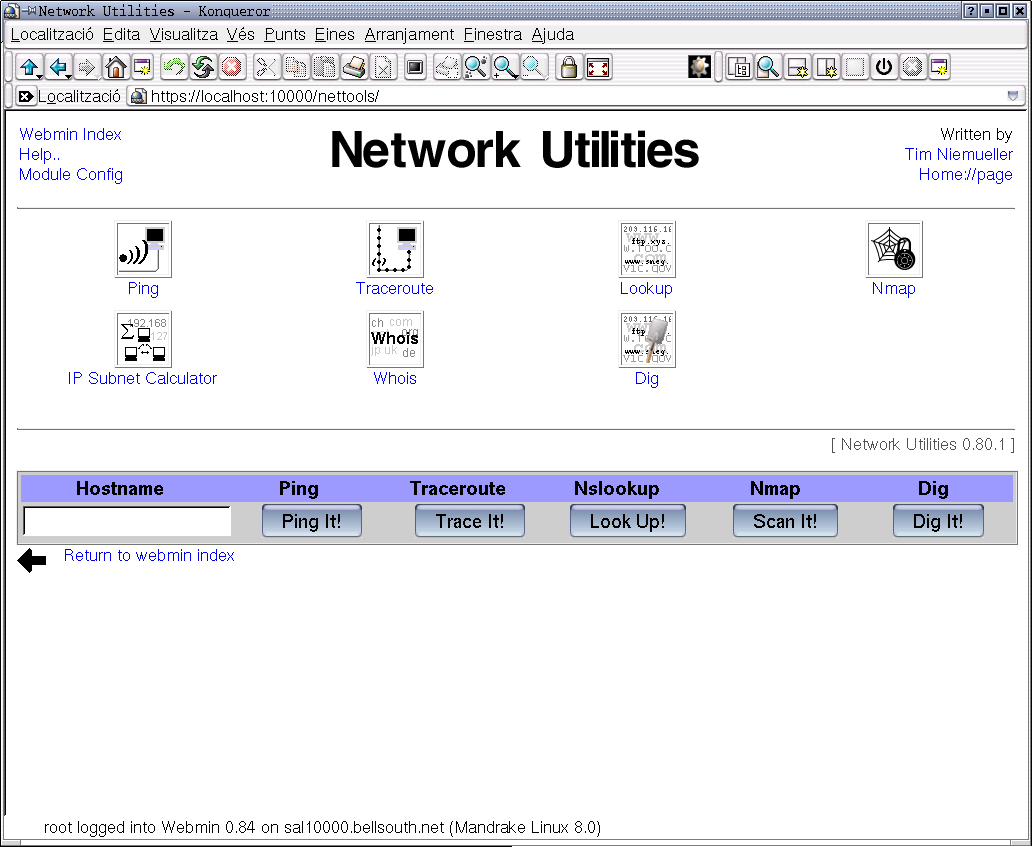Screen dimensions: 1032x847
Task: Expand the address bar history dropdown arrow
Action: [1013, 96]
